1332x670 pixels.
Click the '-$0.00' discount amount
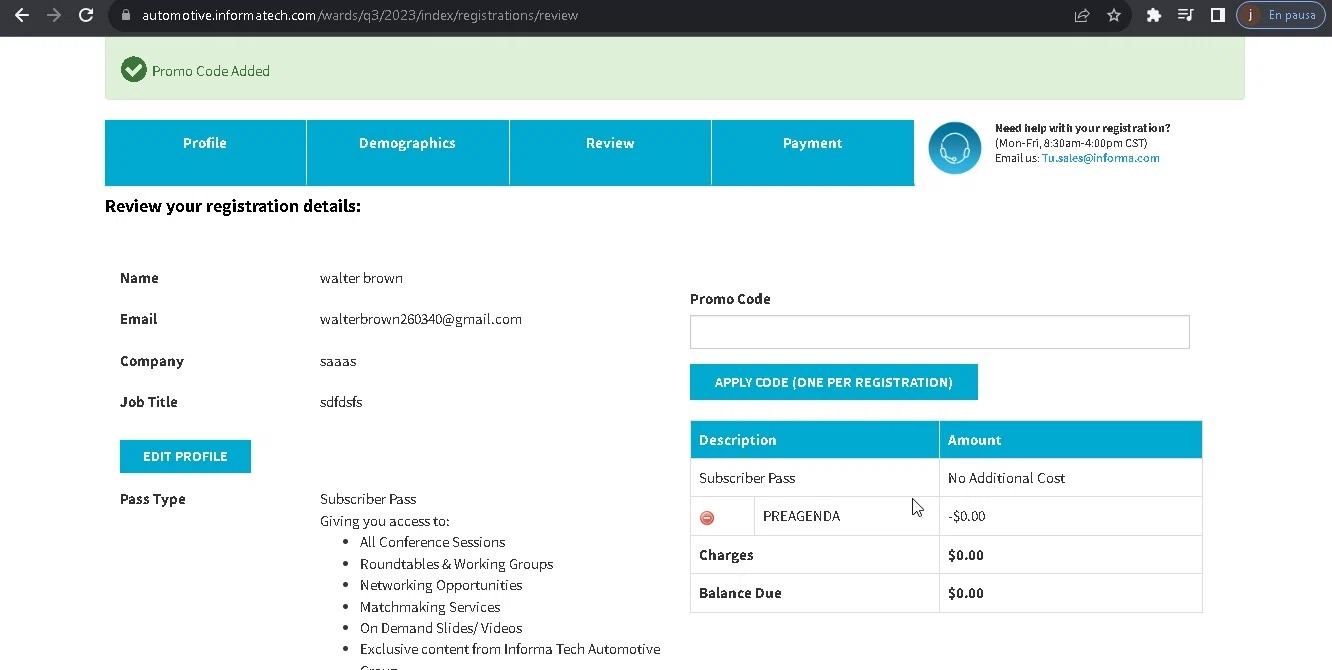pos(966,516)
